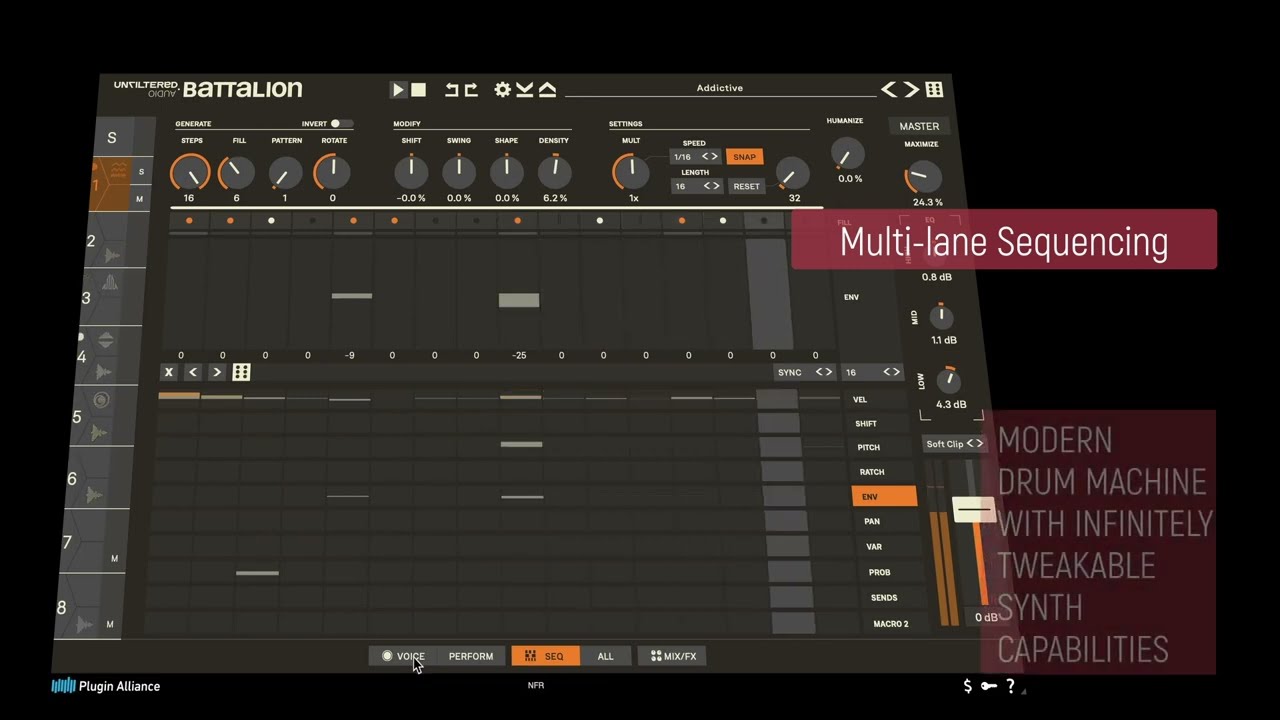Open the settings gear
The image size is (1280, 720).
click(x=503, y=90)
